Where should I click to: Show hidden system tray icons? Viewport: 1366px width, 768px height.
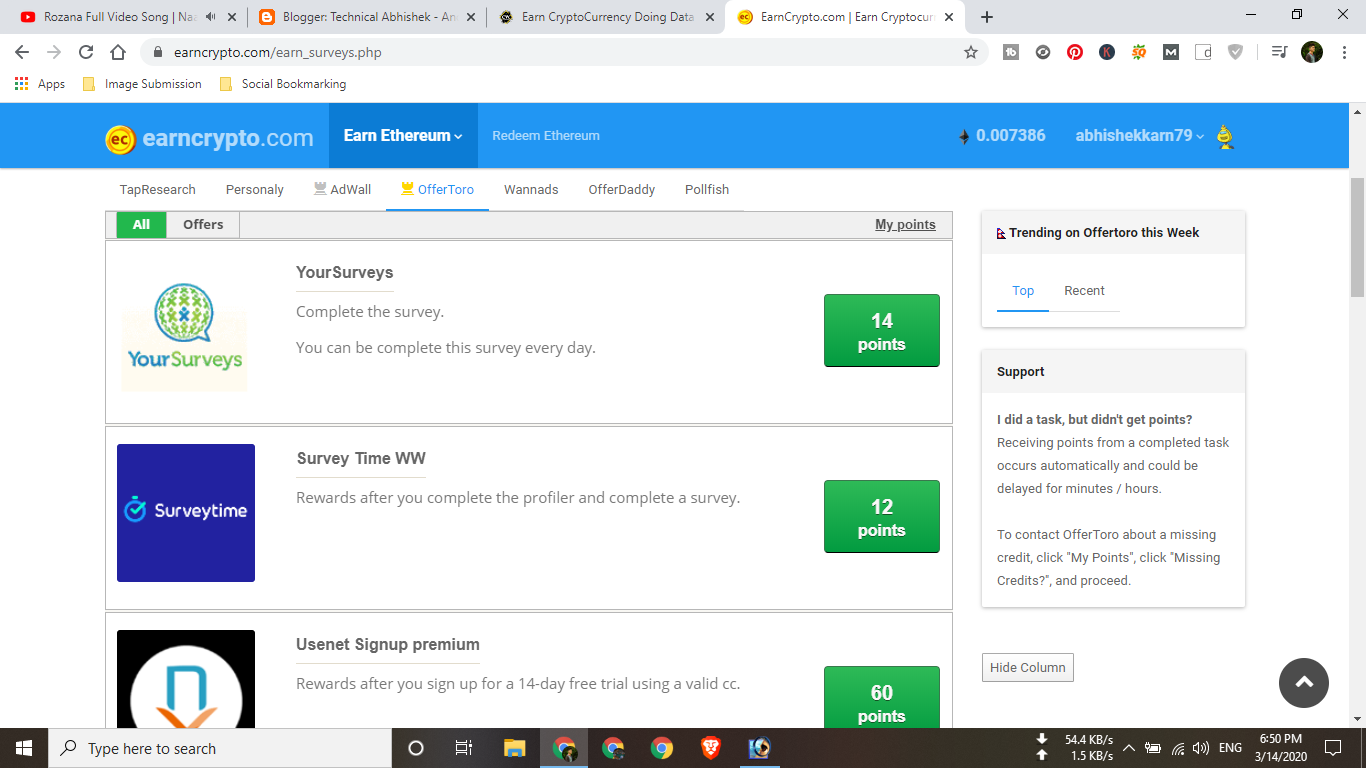(x=1128, y=748)
